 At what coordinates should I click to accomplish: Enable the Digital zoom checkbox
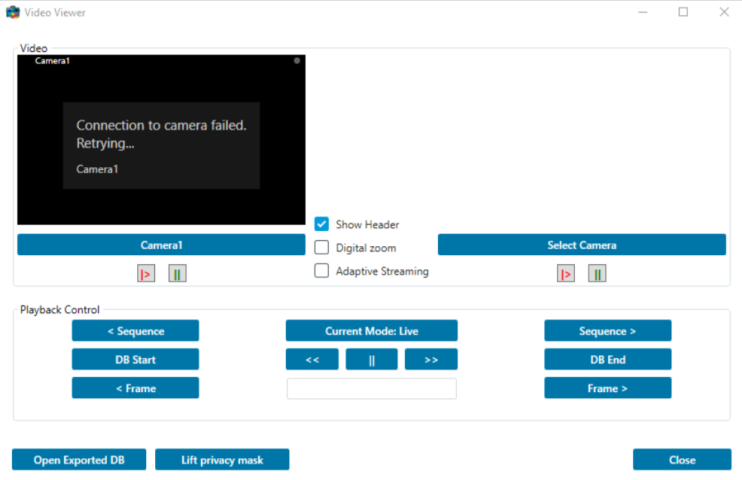[x=322, y=247]
